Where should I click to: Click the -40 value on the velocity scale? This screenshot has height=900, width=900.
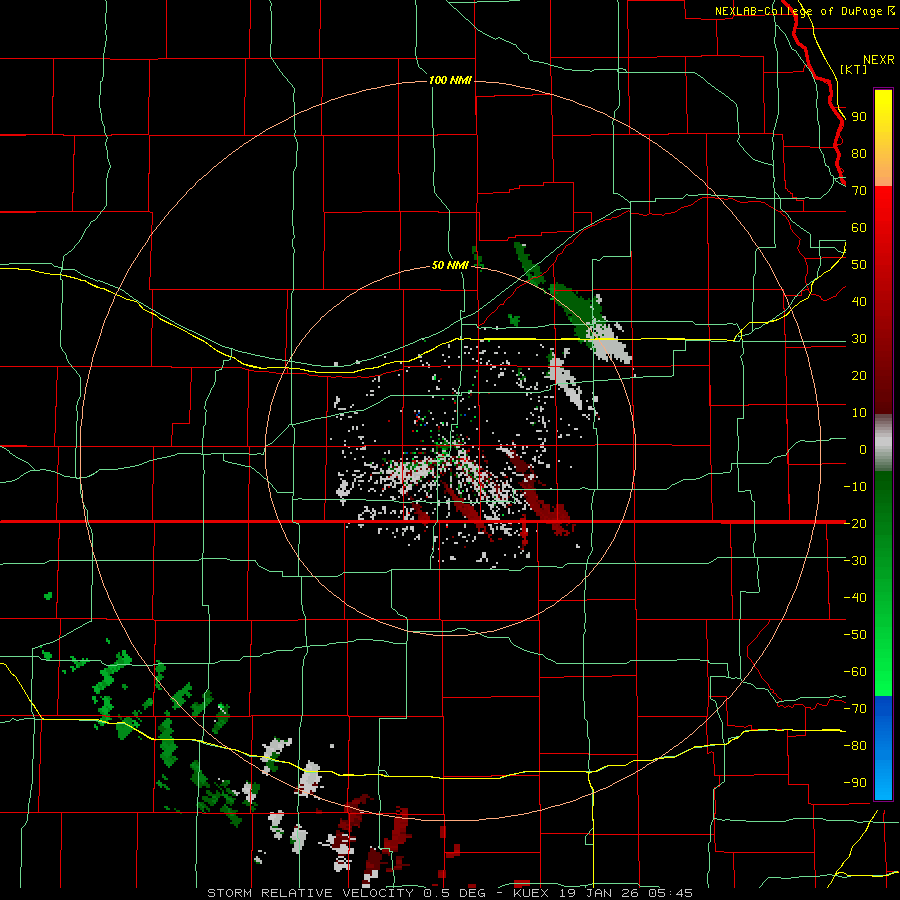855,598
